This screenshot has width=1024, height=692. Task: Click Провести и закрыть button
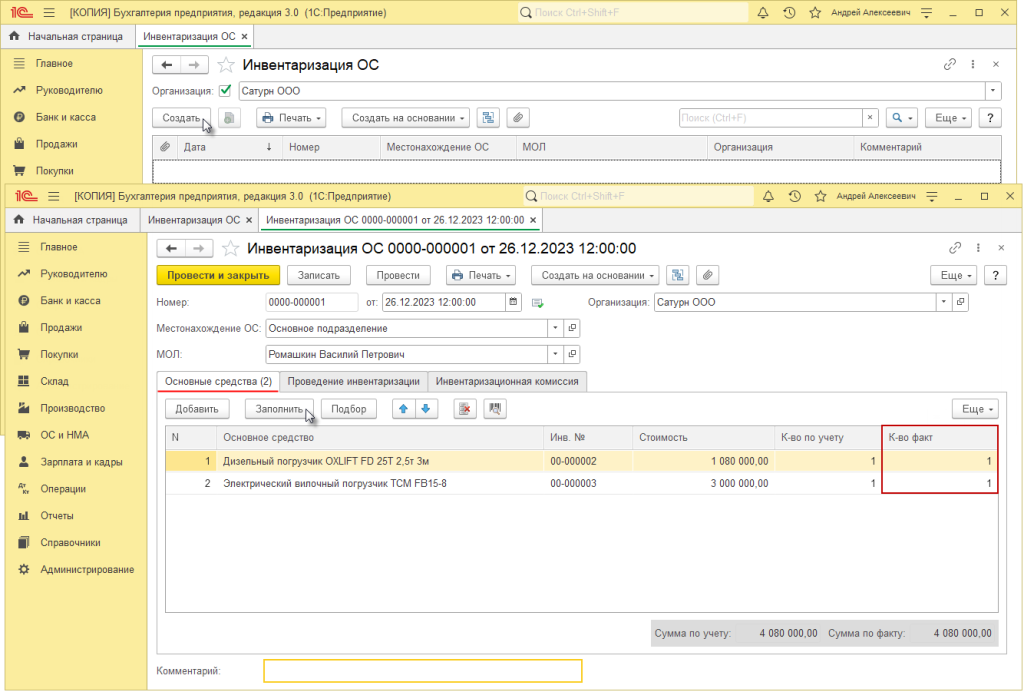218,275
